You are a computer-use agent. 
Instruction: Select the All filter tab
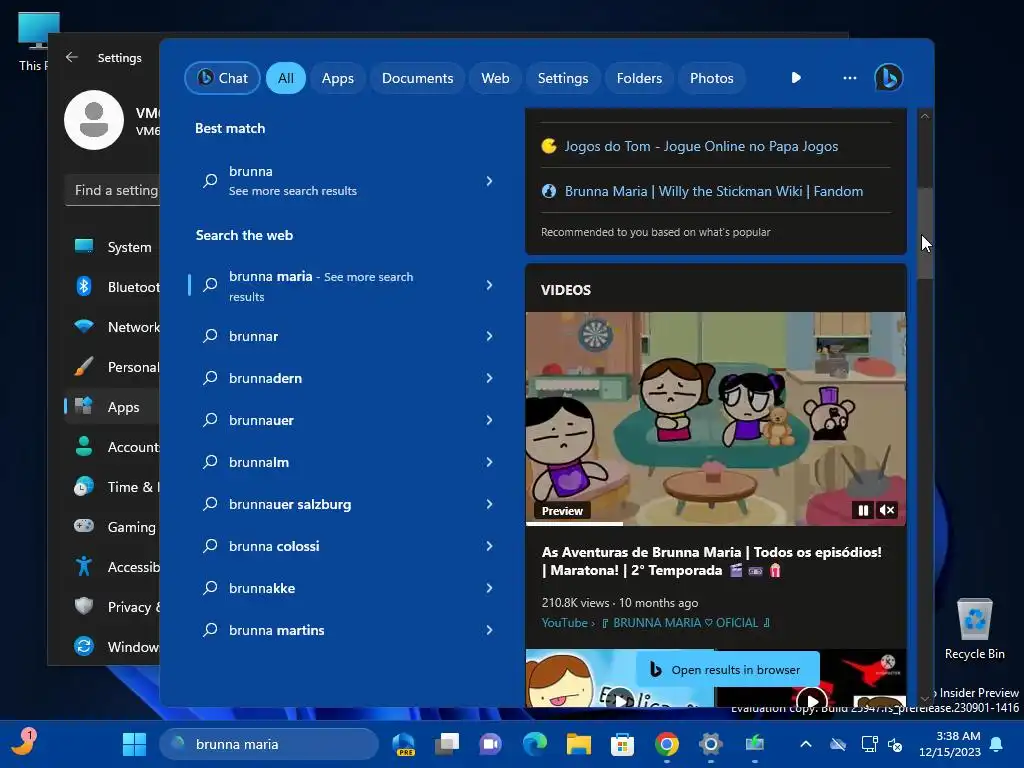[x=285, y=78]
